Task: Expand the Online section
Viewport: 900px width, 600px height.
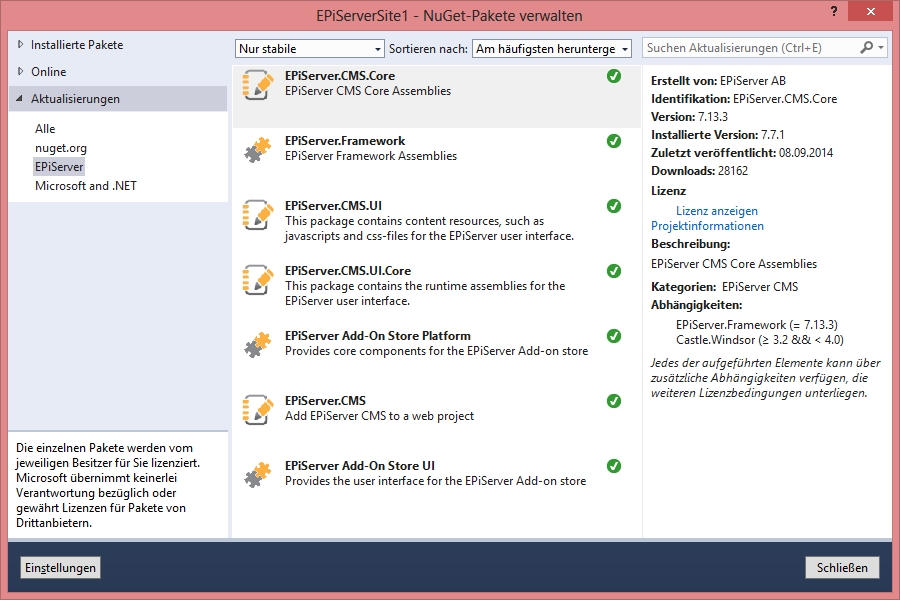Action: [x=21, y=72]
